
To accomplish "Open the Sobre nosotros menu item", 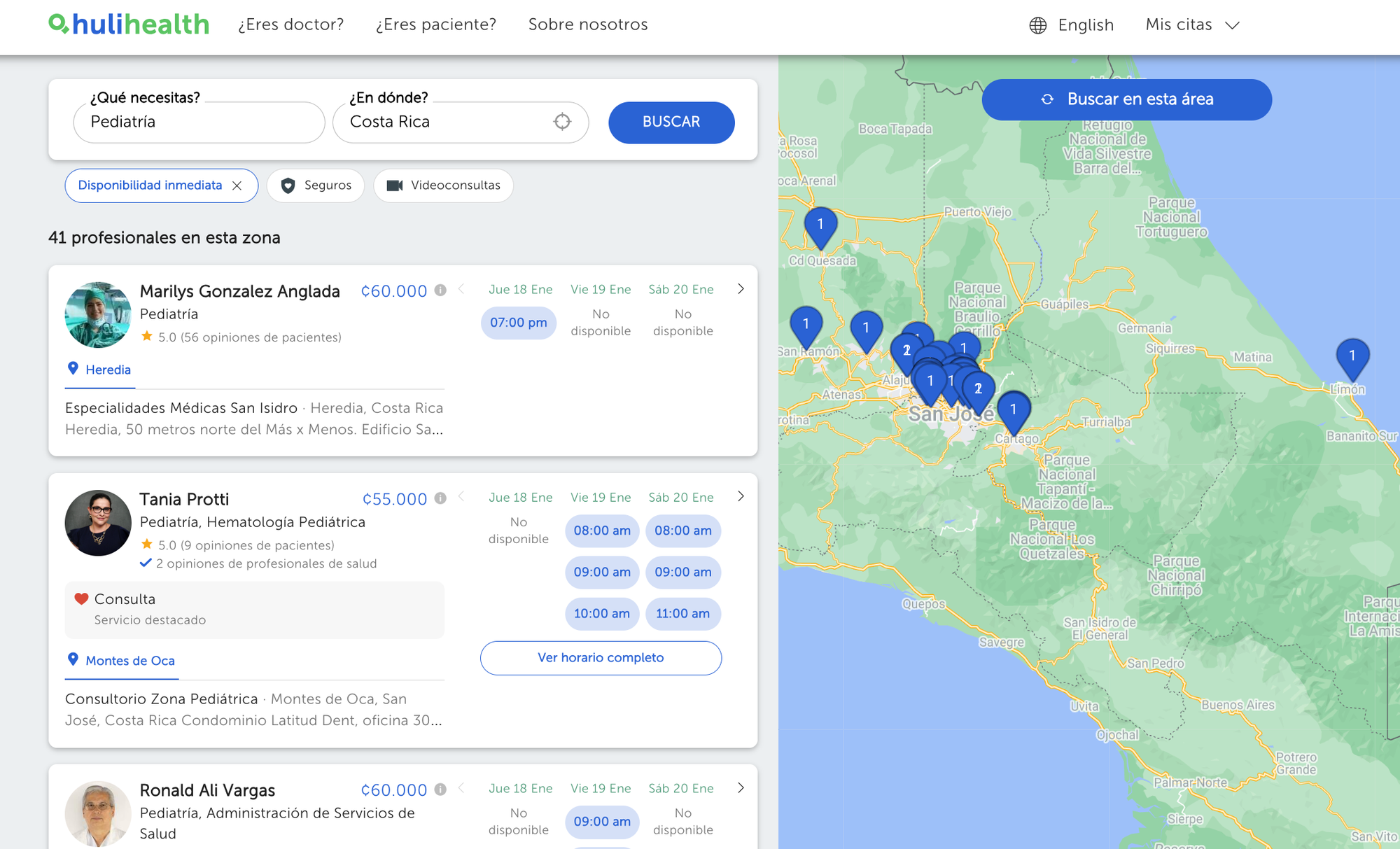I will pos(587,24).
